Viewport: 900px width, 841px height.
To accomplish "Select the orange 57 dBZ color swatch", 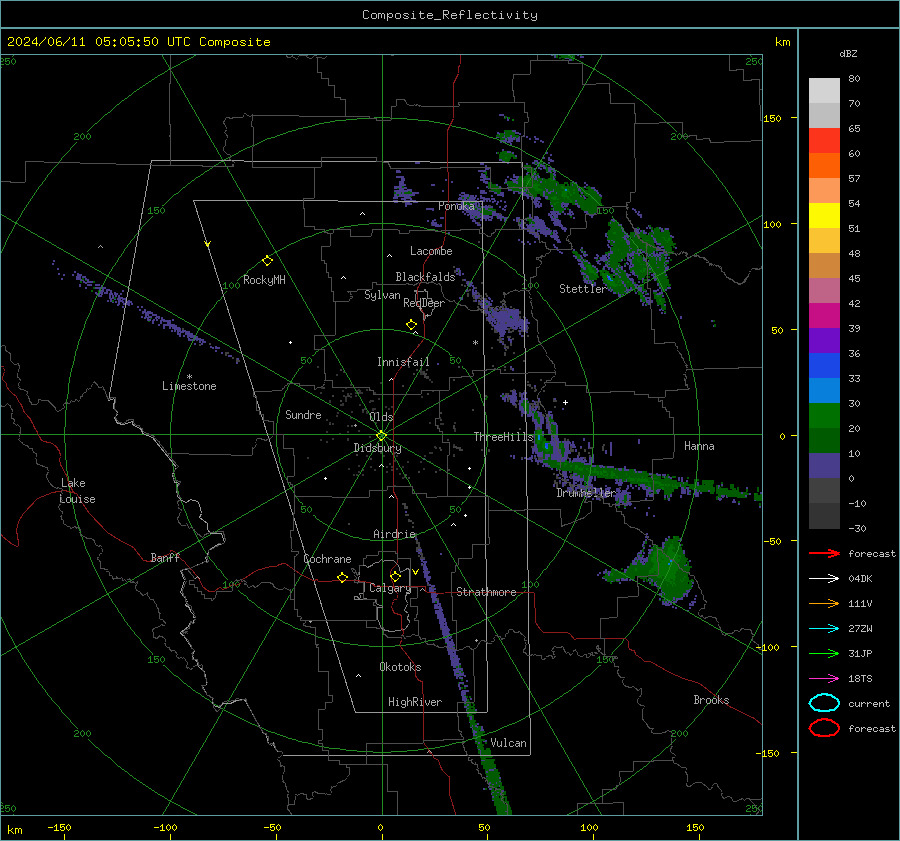I will 824,165.
